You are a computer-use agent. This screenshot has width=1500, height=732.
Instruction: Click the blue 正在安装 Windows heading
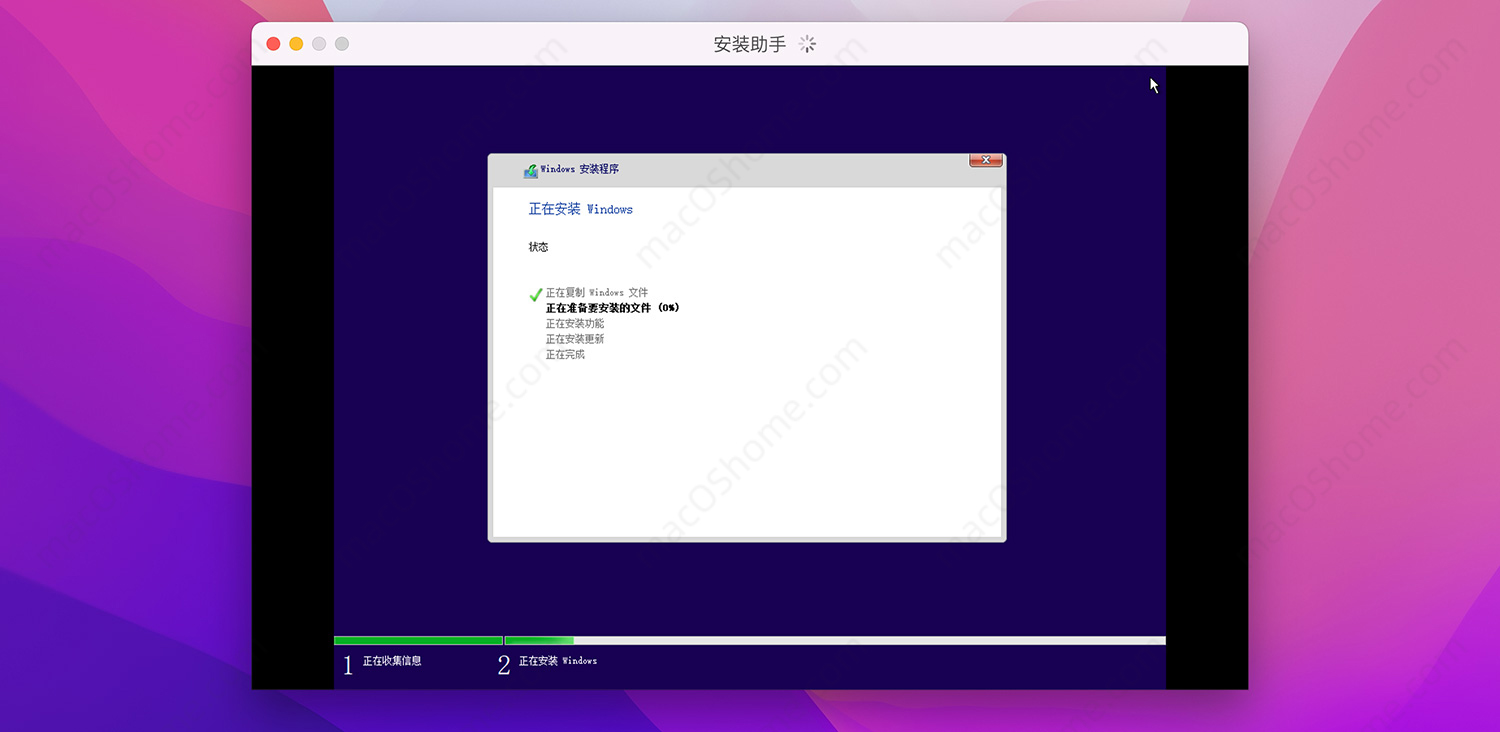click(x=580, y=209)
